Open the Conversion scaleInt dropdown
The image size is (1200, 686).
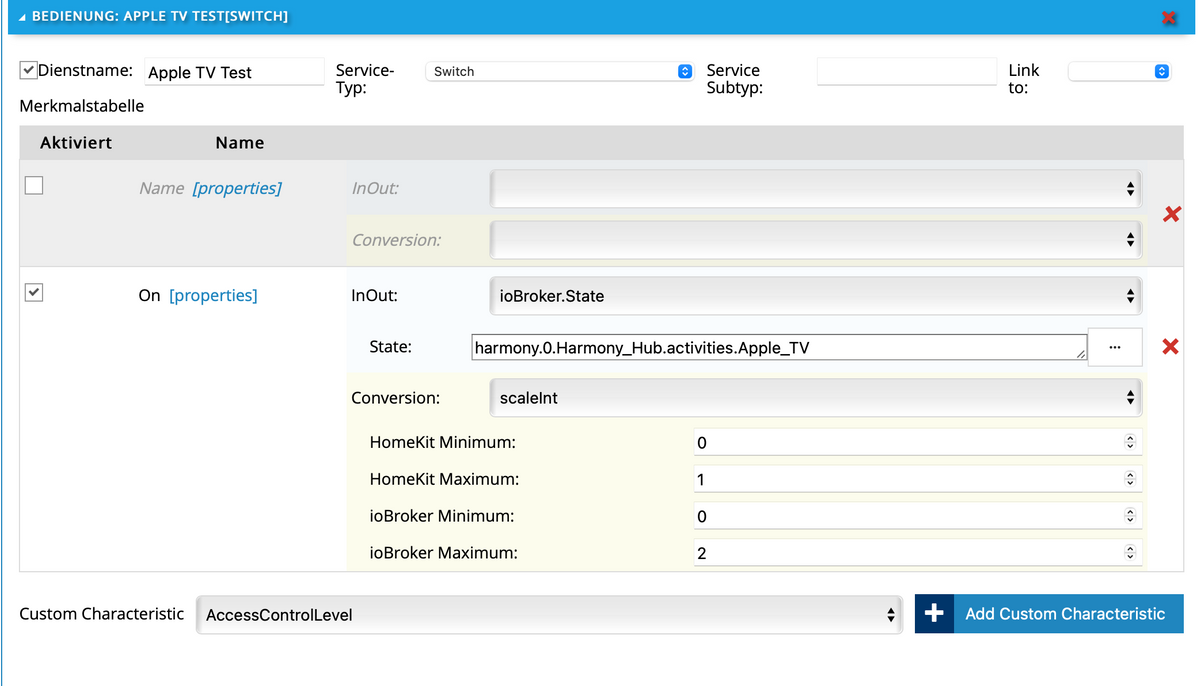pyautogui.click(x=815, y=398)
